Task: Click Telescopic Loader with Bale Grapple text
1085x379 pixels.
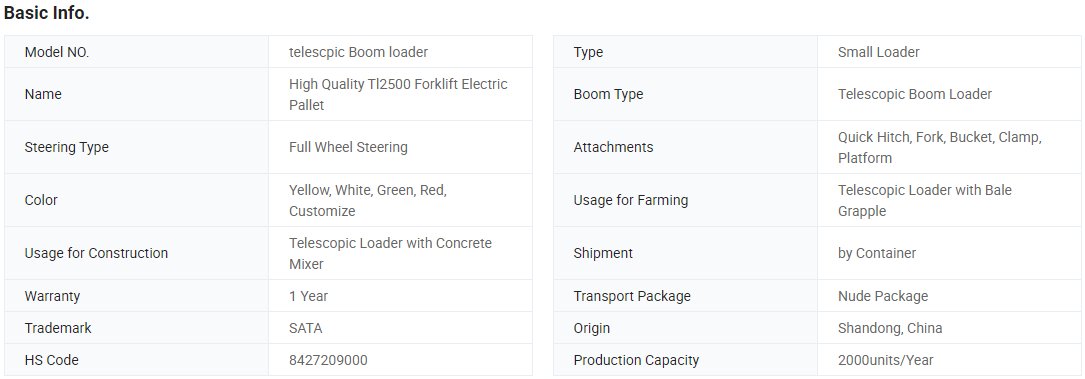Action: [x=924, y=201]
